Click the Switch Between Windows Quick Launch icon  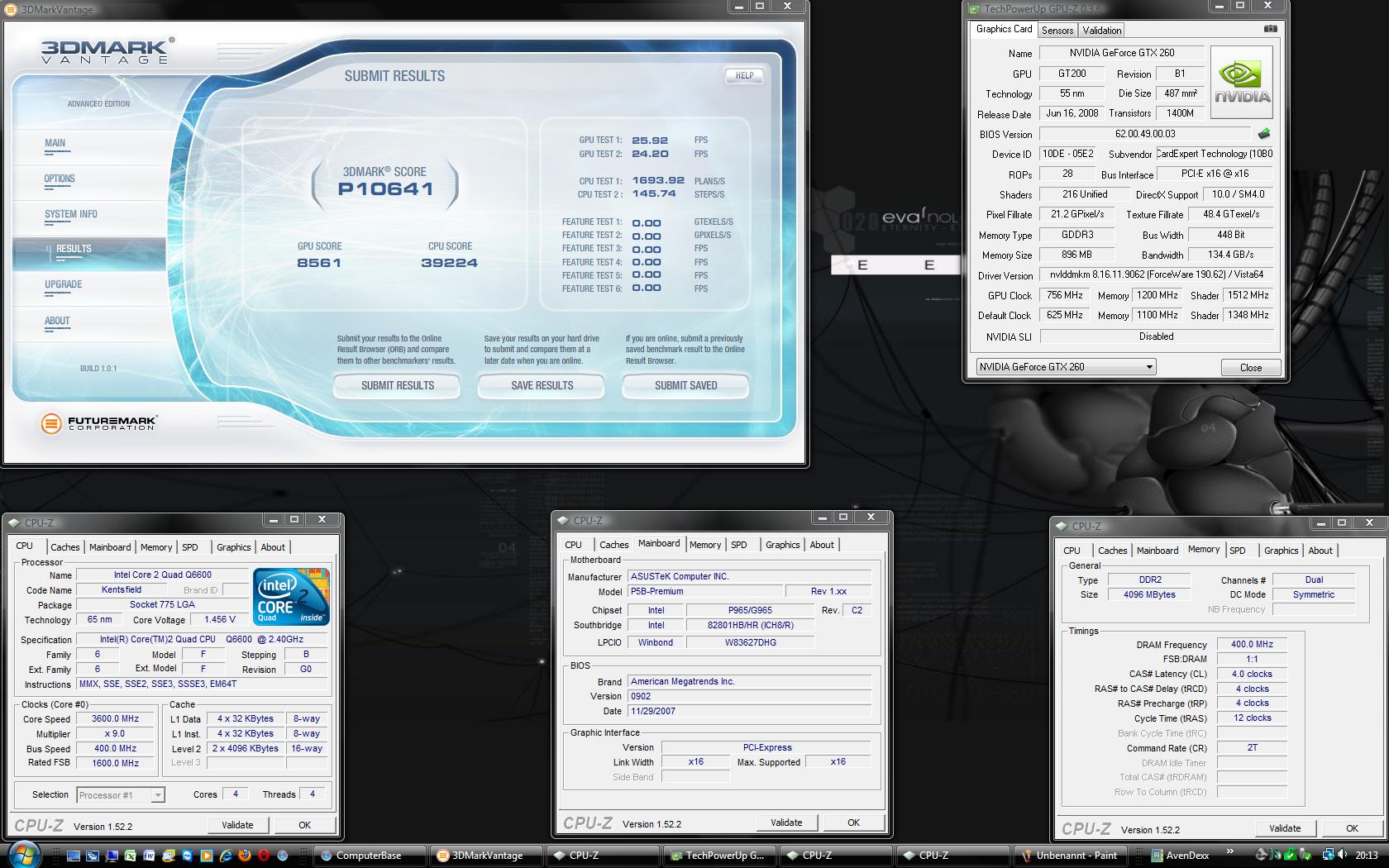(93, 856)
